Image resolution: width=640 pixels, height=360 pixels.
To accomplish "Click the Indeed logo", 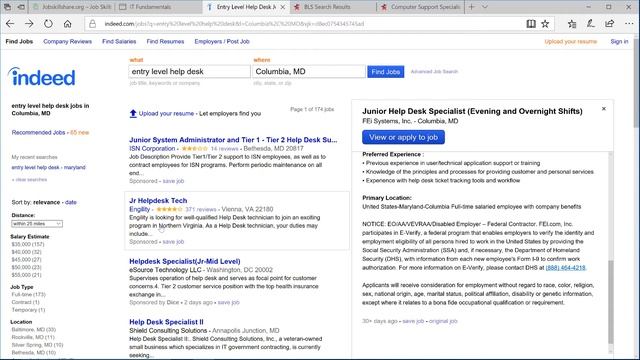I will [42, 77].
